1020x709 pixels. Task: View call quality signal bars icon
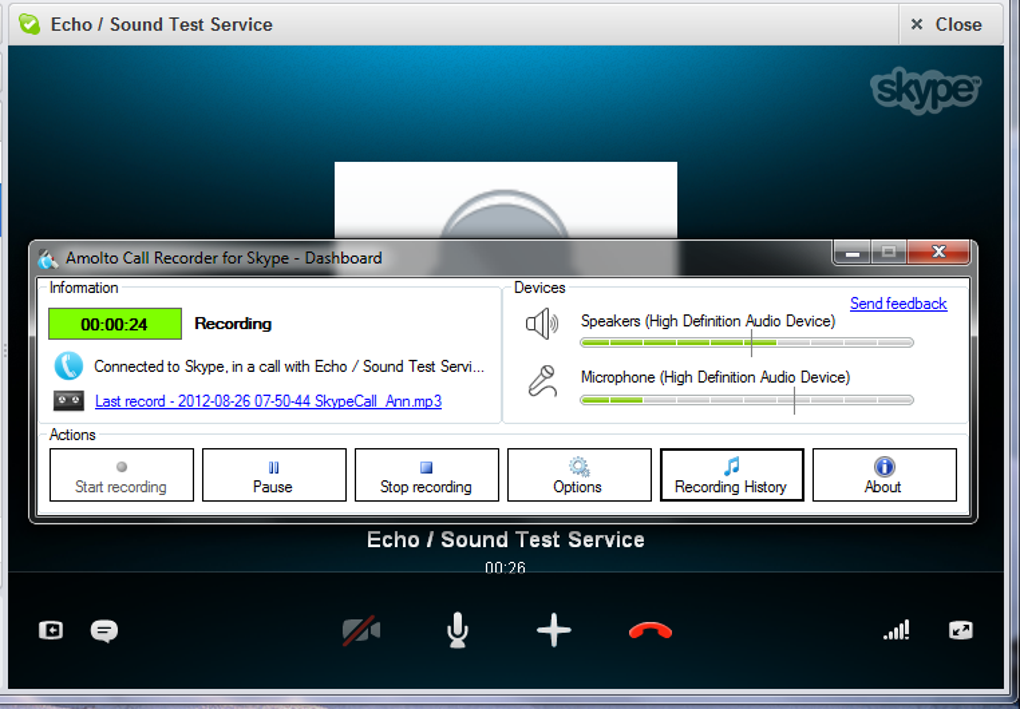tap(896, 630)
